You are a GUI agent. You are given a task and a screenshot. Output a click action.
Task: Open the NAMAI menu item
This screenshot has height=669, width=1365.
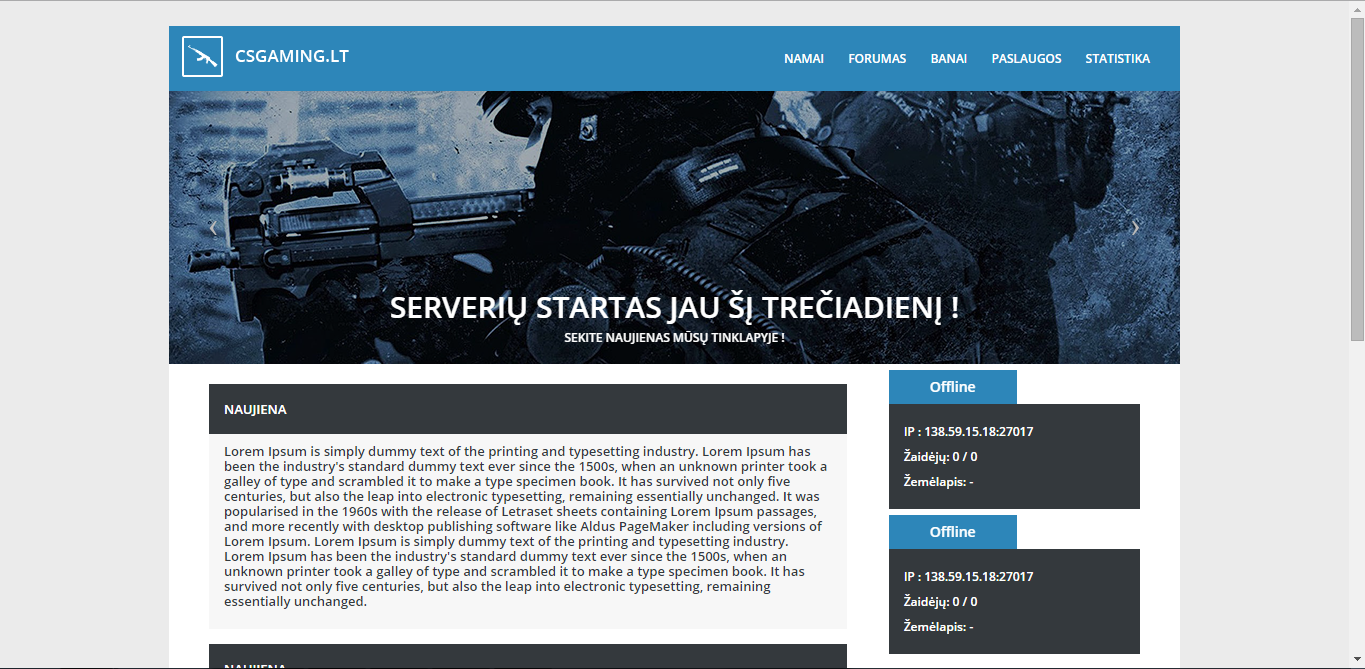click(804, 58)
